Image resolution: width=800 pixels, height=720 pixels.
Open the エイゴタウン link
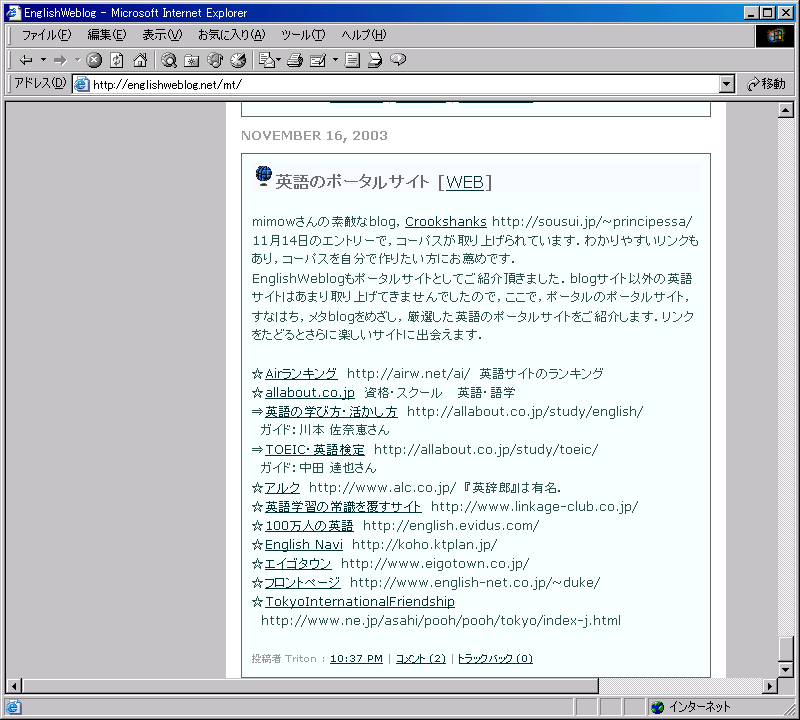coord(298,564)
